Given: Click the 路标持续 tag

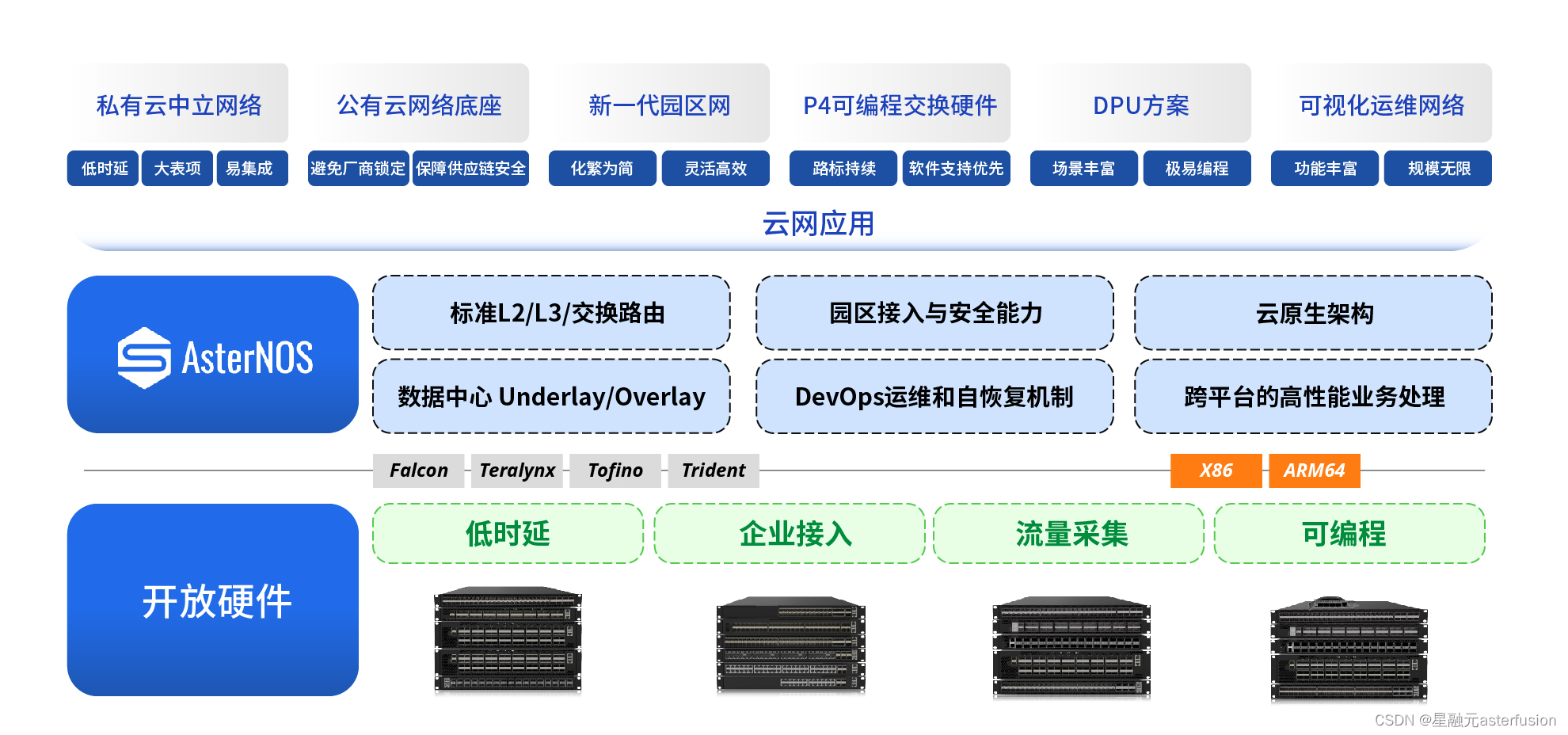Looking at the screenshot, I should coord(843,169).
